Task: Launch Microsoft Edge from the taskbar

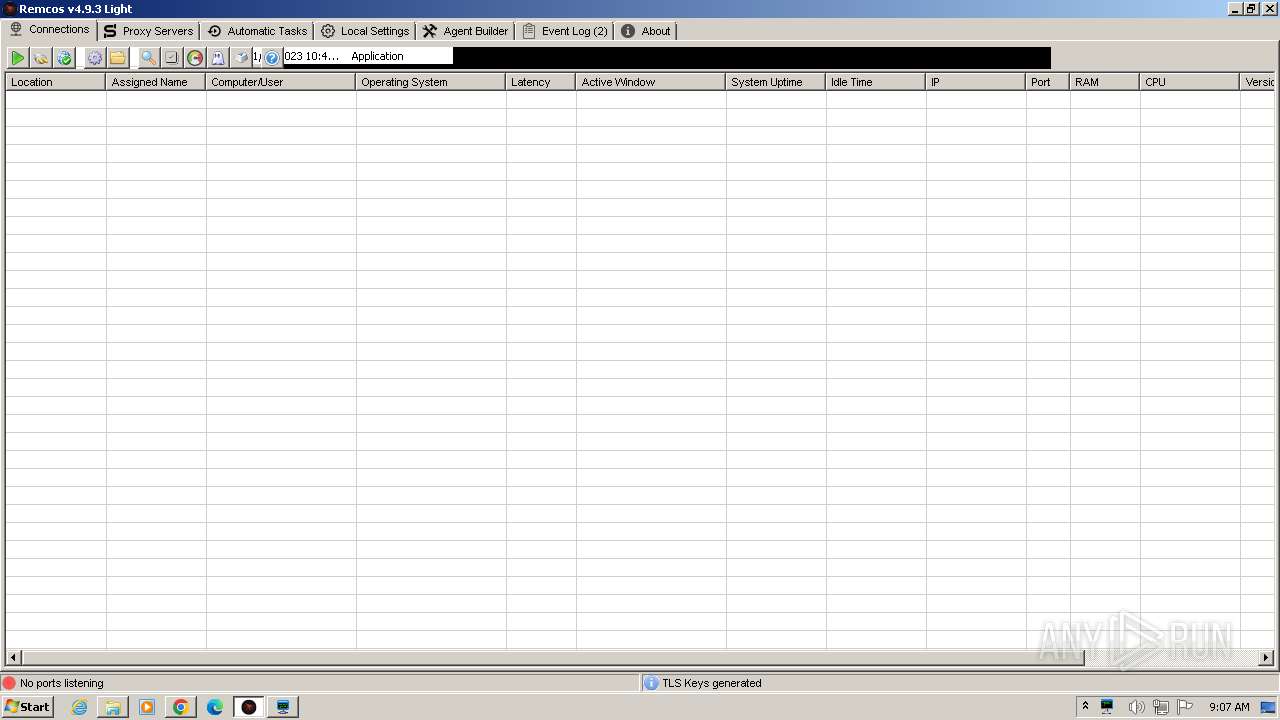Action: click(215, 707)
